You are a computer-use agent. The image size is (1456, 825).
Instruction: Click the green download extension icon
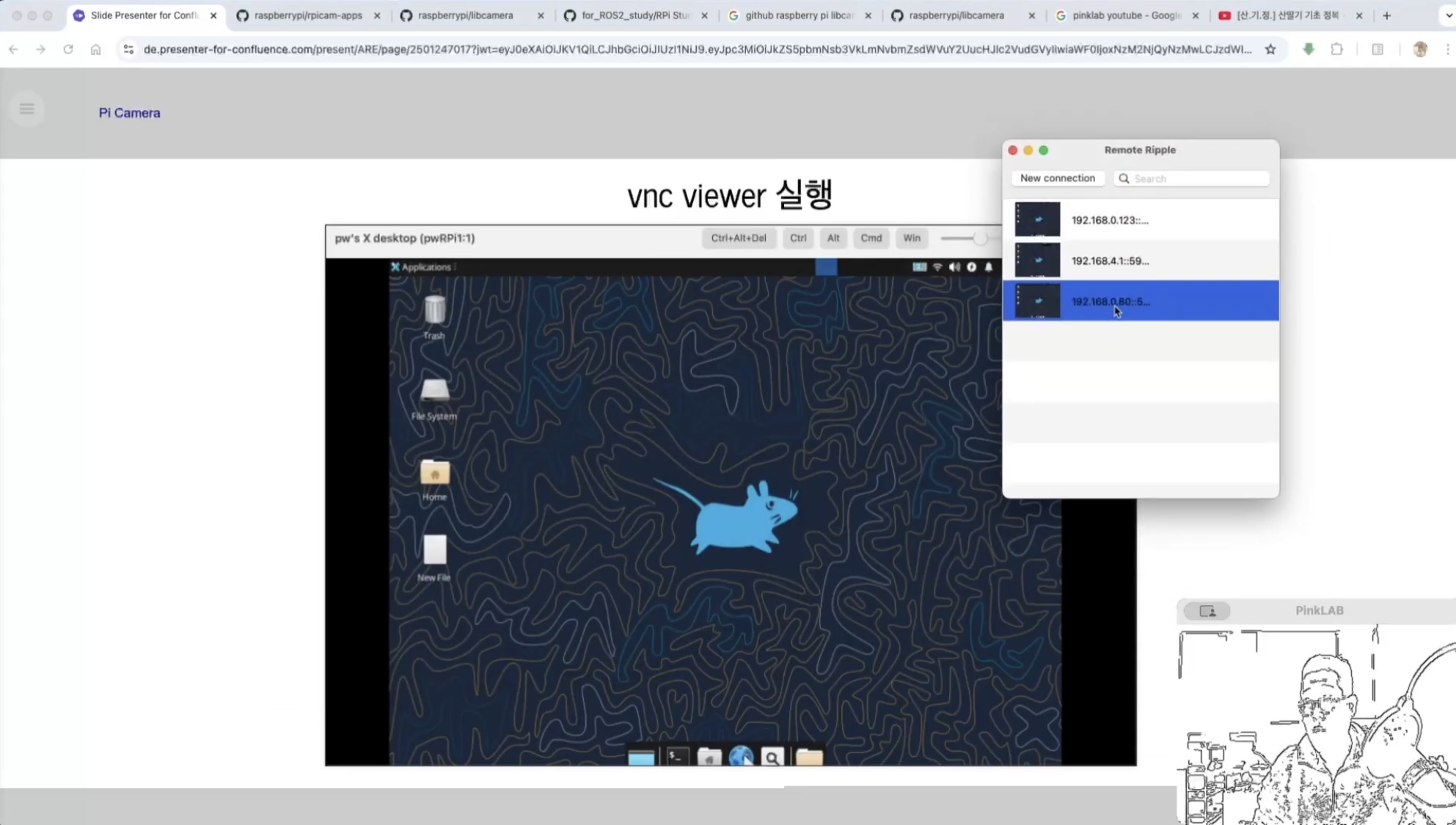click(x=1309, y=49)
